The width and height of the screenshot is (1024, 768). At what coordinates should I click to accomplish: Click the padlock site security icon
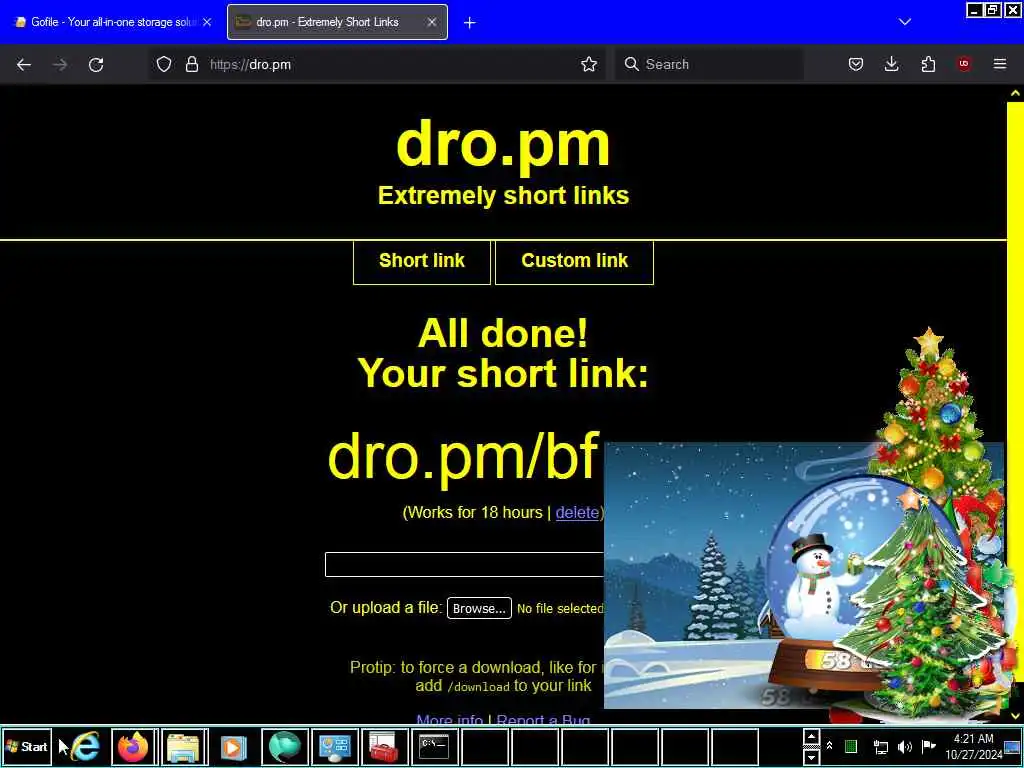click(x=191, y=64)
